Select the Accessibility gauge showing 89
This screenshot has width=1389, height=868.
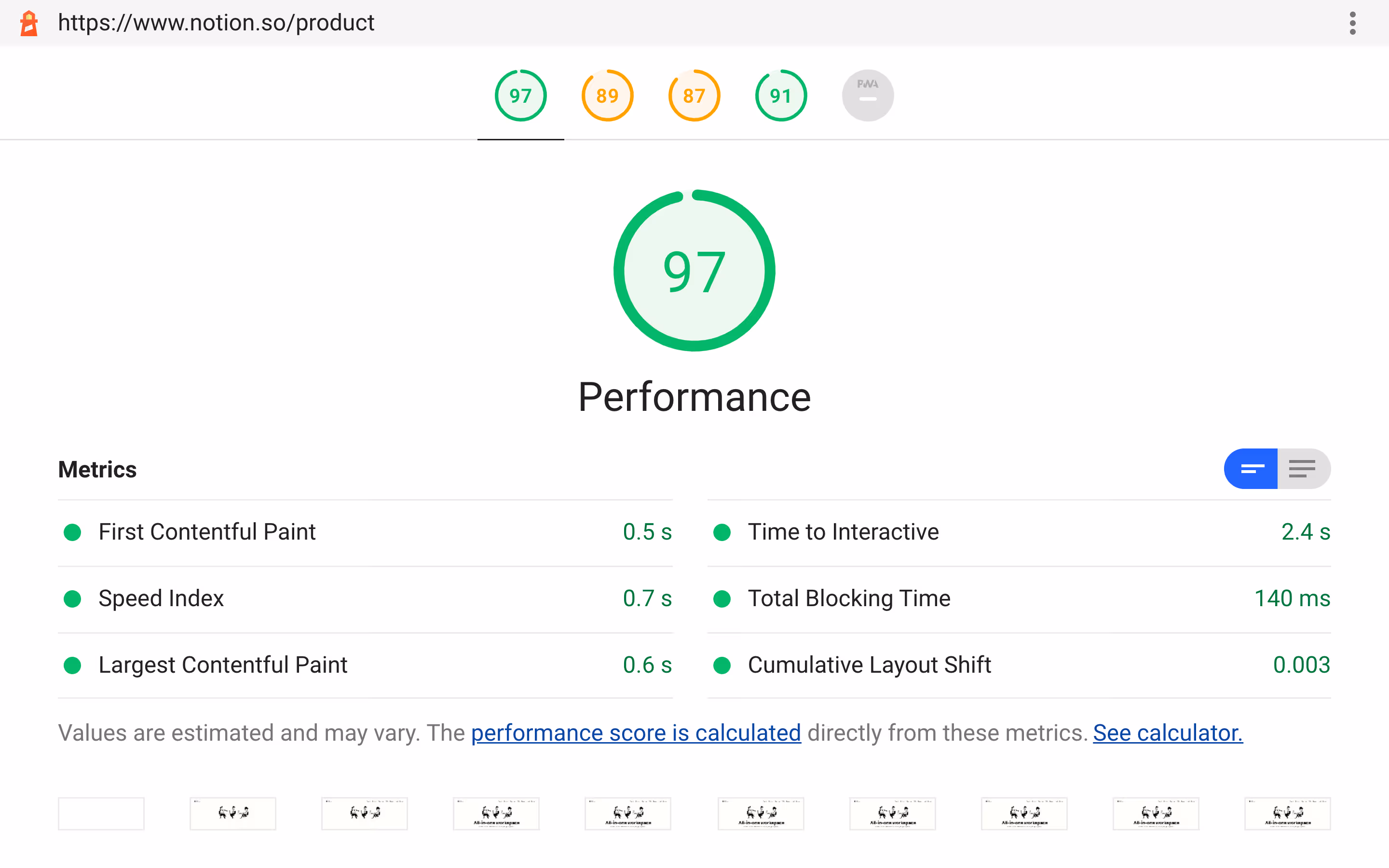[x=607, y=95]
